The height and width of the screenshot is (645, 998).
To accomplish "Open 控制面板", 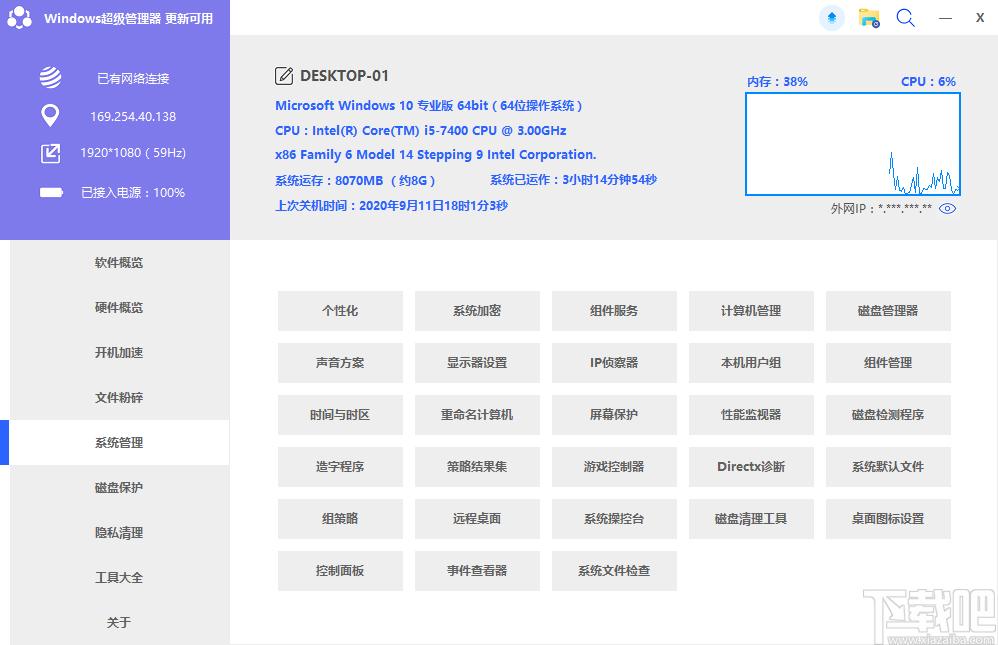I will [340, 571].
